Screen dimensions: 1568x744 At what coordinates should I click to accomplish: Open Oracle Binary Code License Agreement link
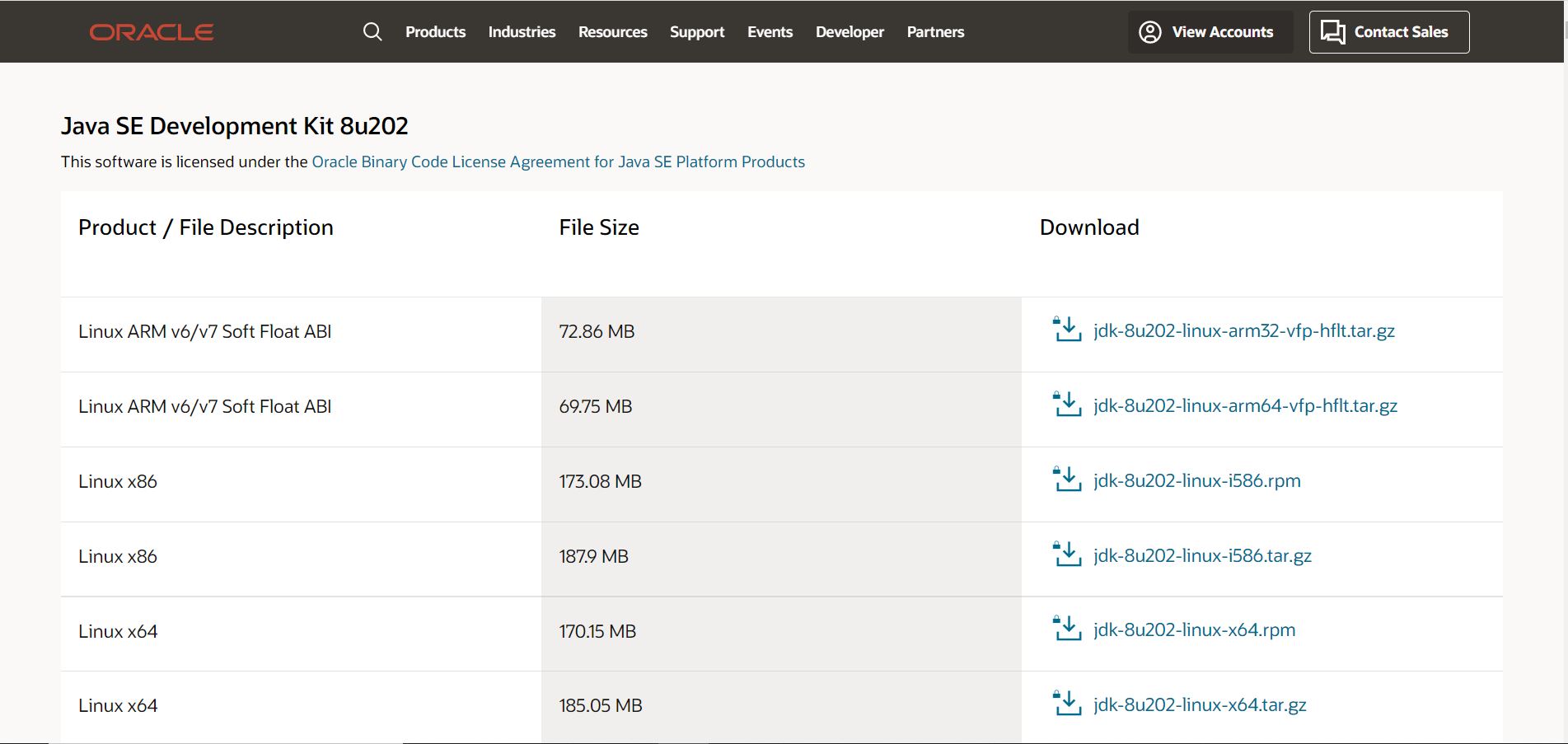(x=558, y=161)
